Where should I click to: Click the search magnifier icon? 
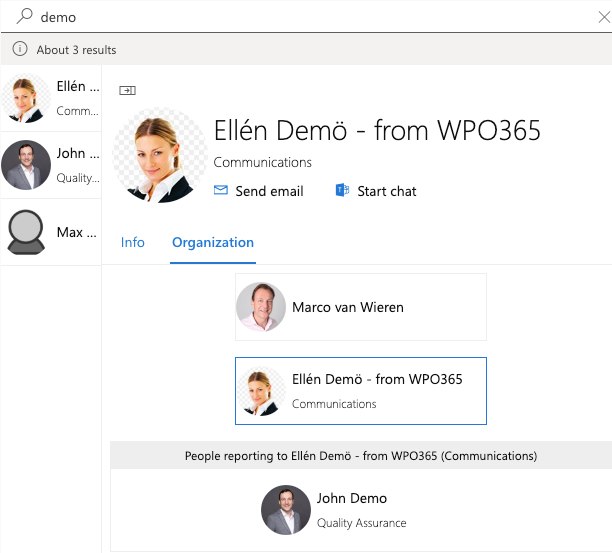24,16
